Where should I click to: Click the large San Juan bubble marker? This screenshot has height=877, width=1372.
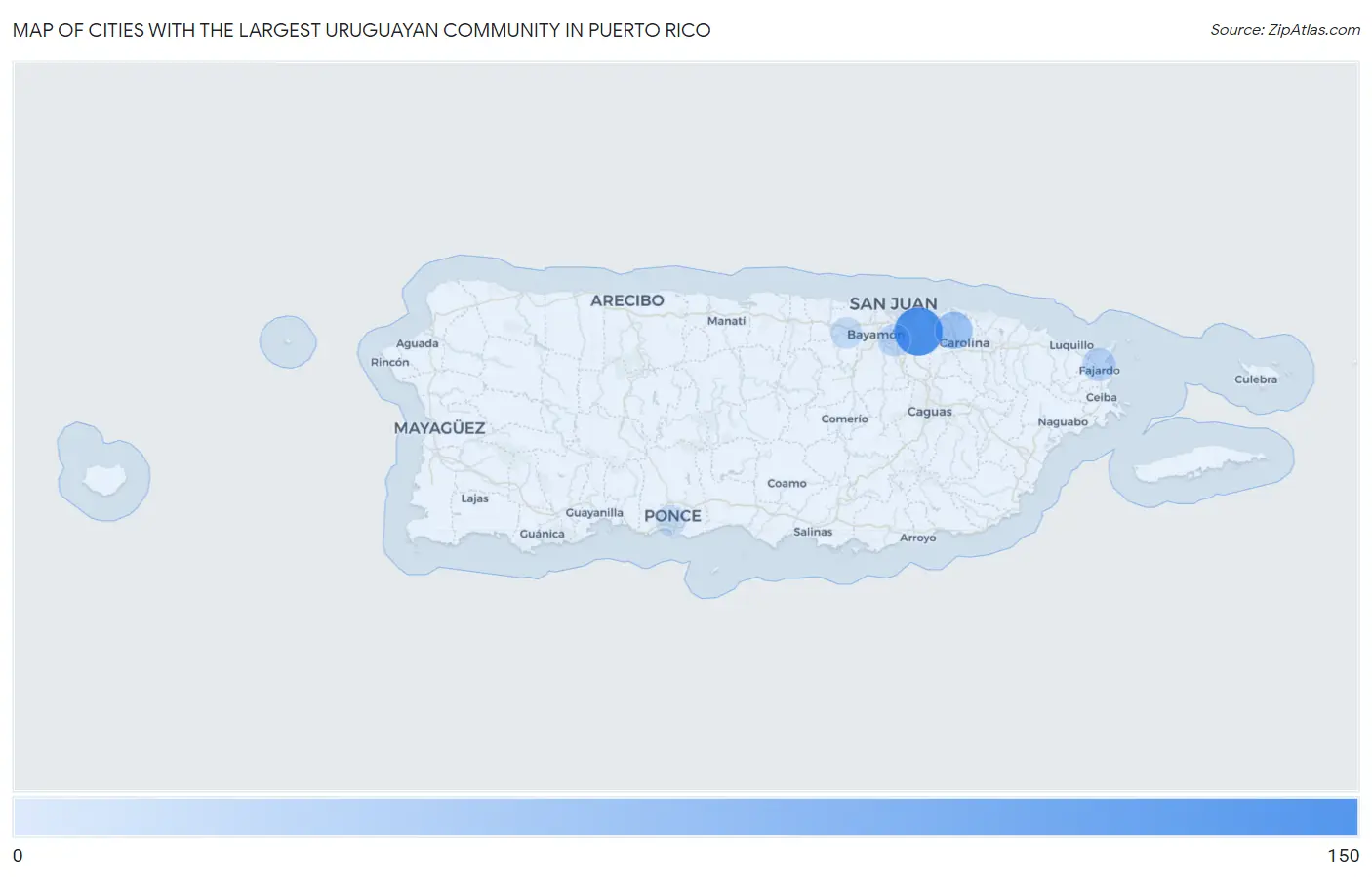click(x=918, y=332)
